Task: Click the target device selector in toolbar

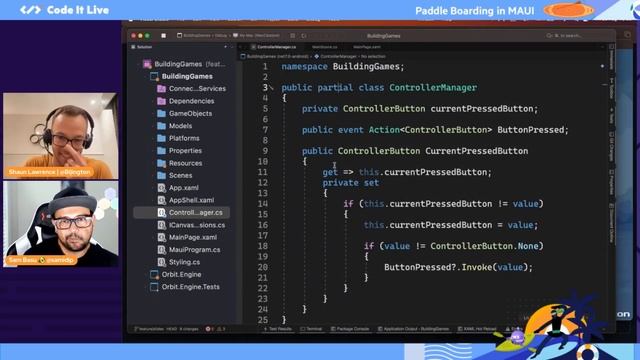Action: click(256, 36)
